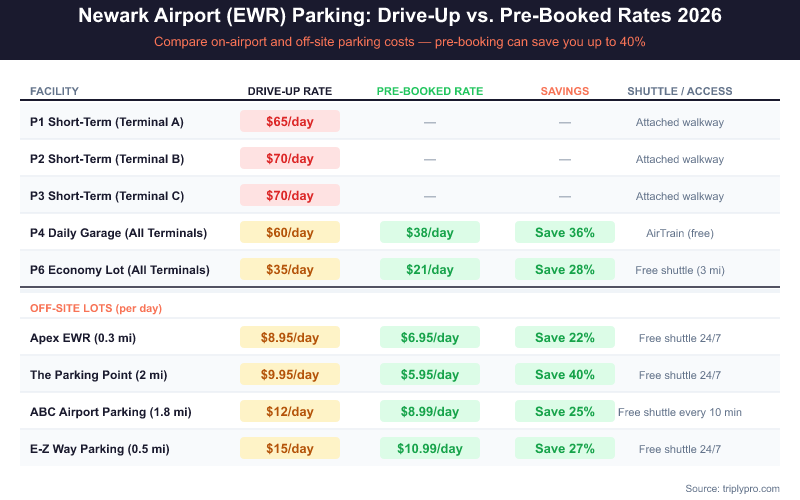Click the E-Z Way Parking $10.99/day rate
The width and height of the screenshot is (800, 500).
tap(430, 448)
